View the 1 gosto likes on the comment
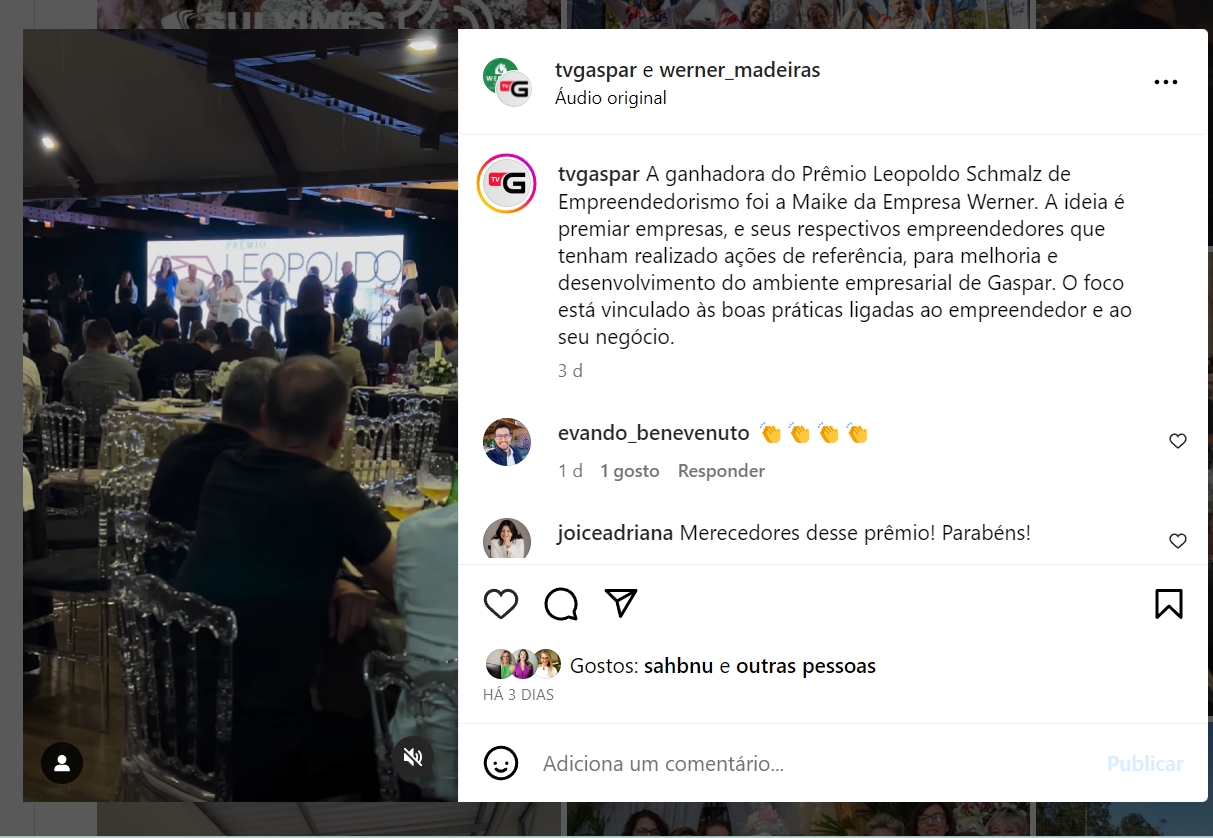Viewport: 1213px width, 838px height. click(630, 471)
